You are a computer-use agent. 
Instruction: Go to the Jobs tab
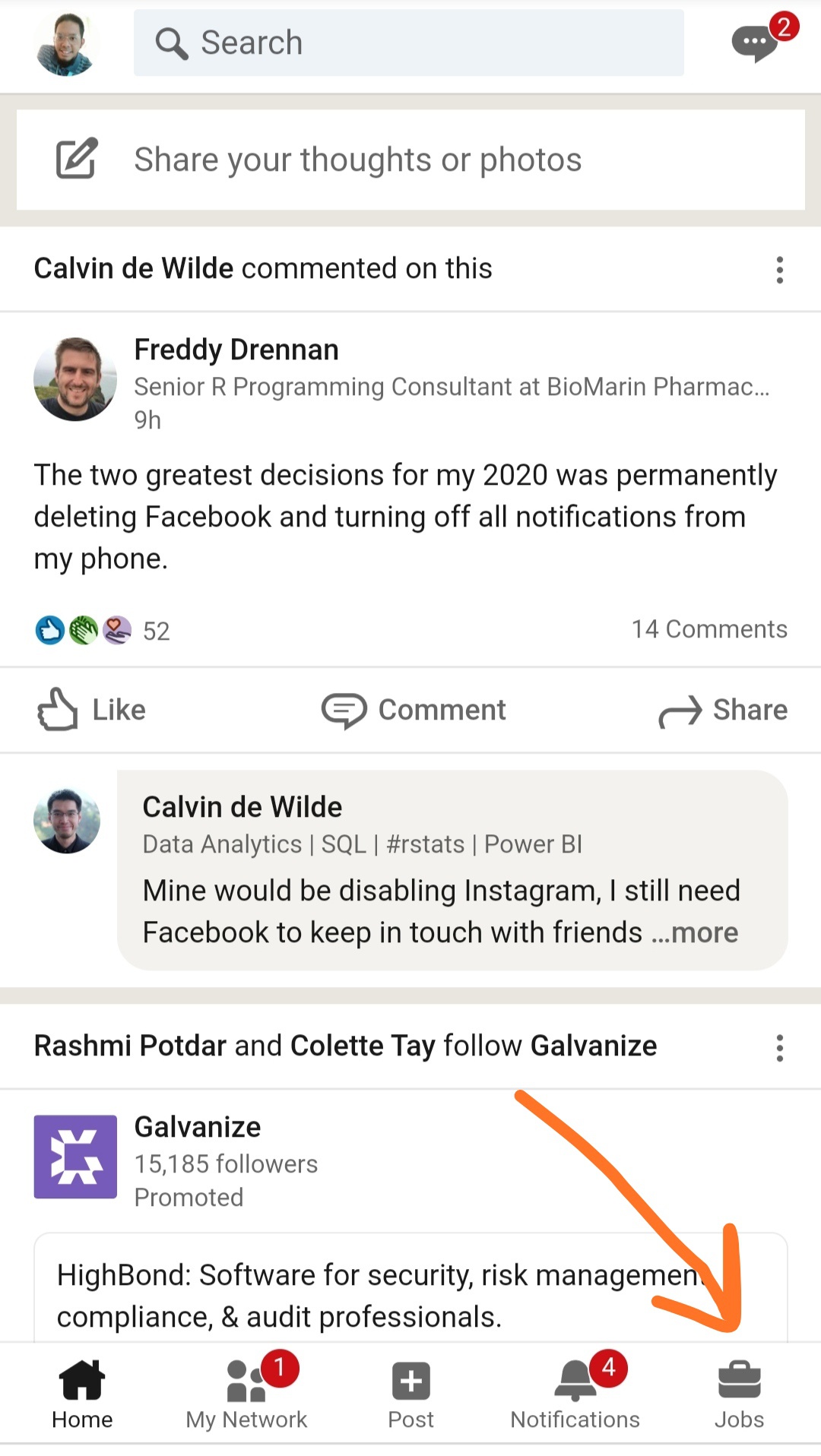click(x=739, y=1394)
